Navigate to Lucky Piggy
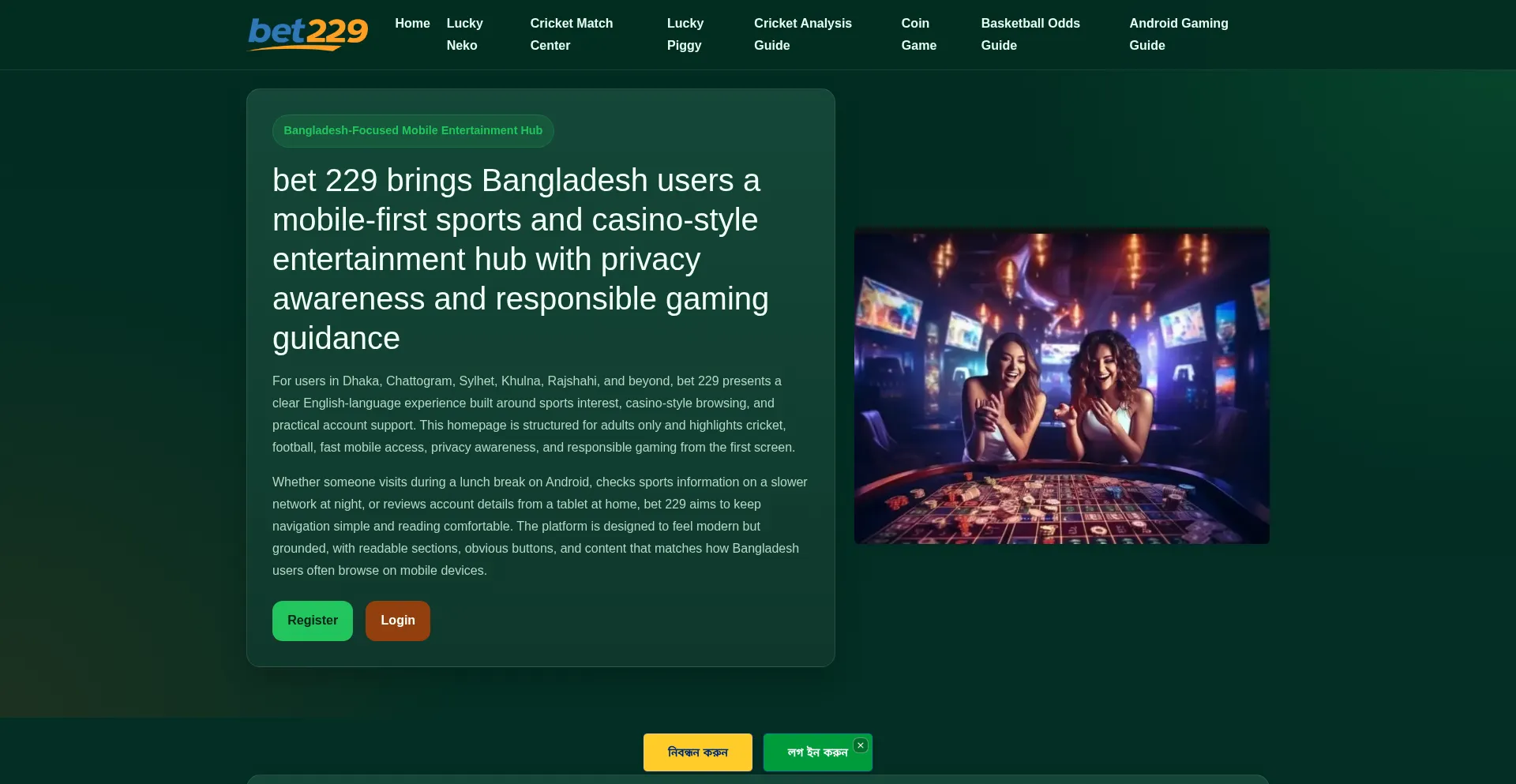Viewport: 1516px width, 784px height. 685,35
